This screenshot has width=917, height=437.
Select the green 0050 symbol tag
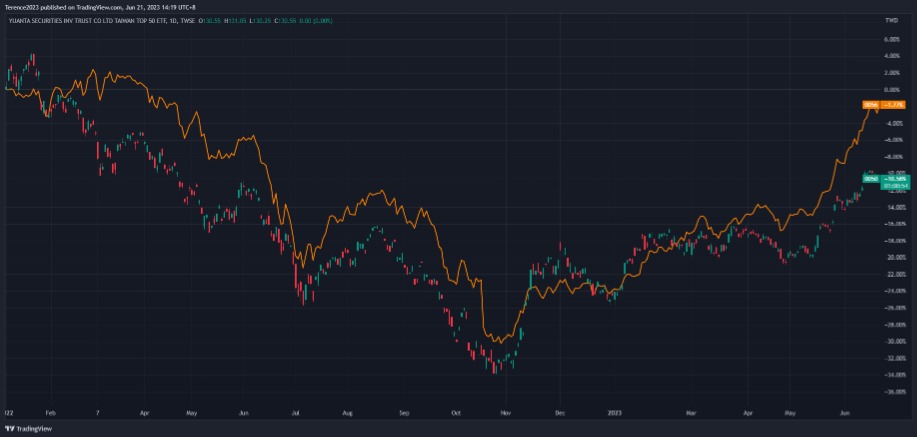pyautogui.click(x=871, y=179)
